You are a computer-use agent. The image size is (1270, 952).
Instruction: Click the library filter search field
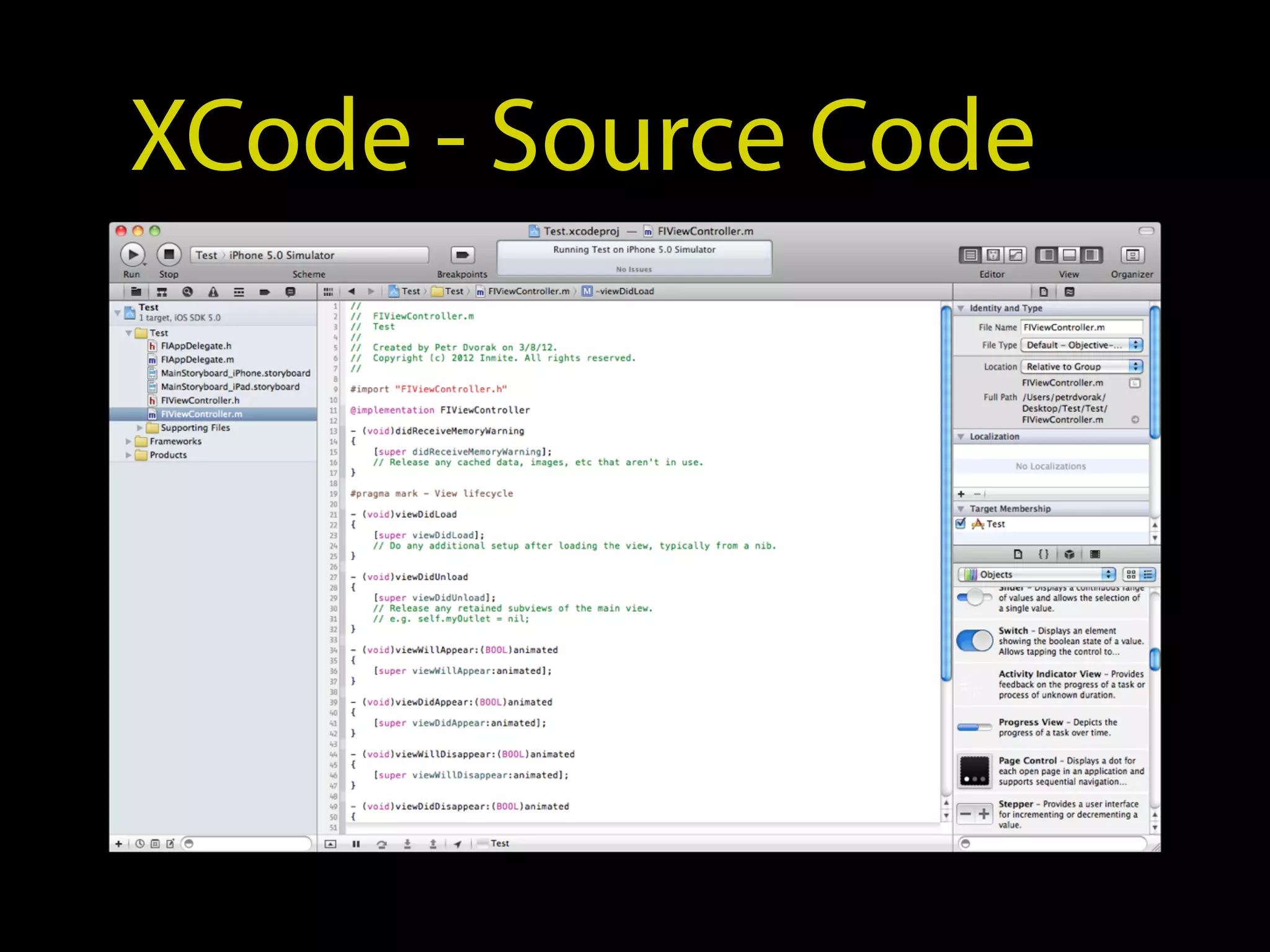(x=1052, y=844)
